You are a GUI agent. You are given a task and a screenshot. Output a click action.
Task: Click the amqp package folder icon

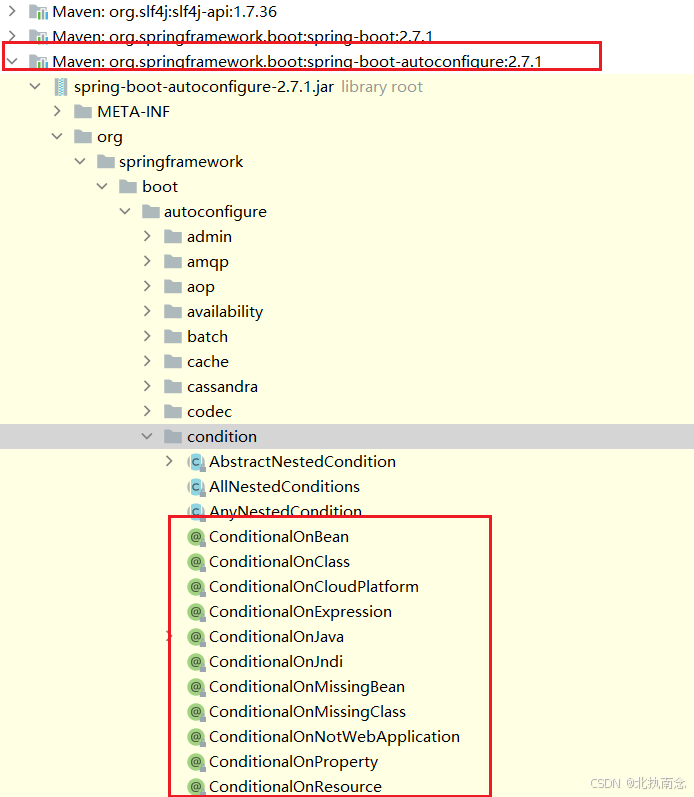coord(173,262)
